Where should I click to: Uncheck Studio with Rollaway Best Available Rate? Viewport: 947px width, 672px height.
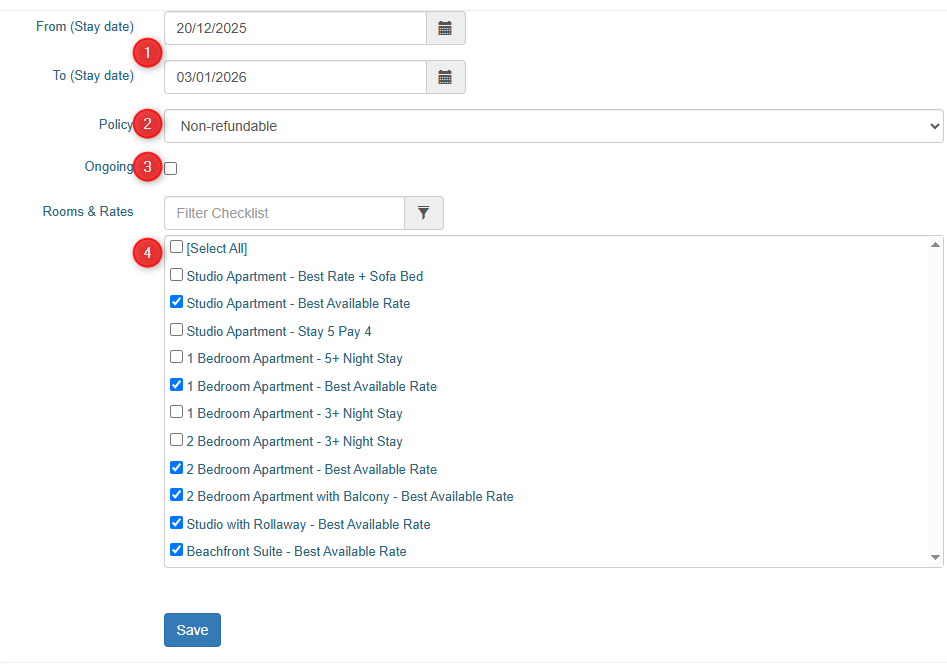[x=176, y=522]
